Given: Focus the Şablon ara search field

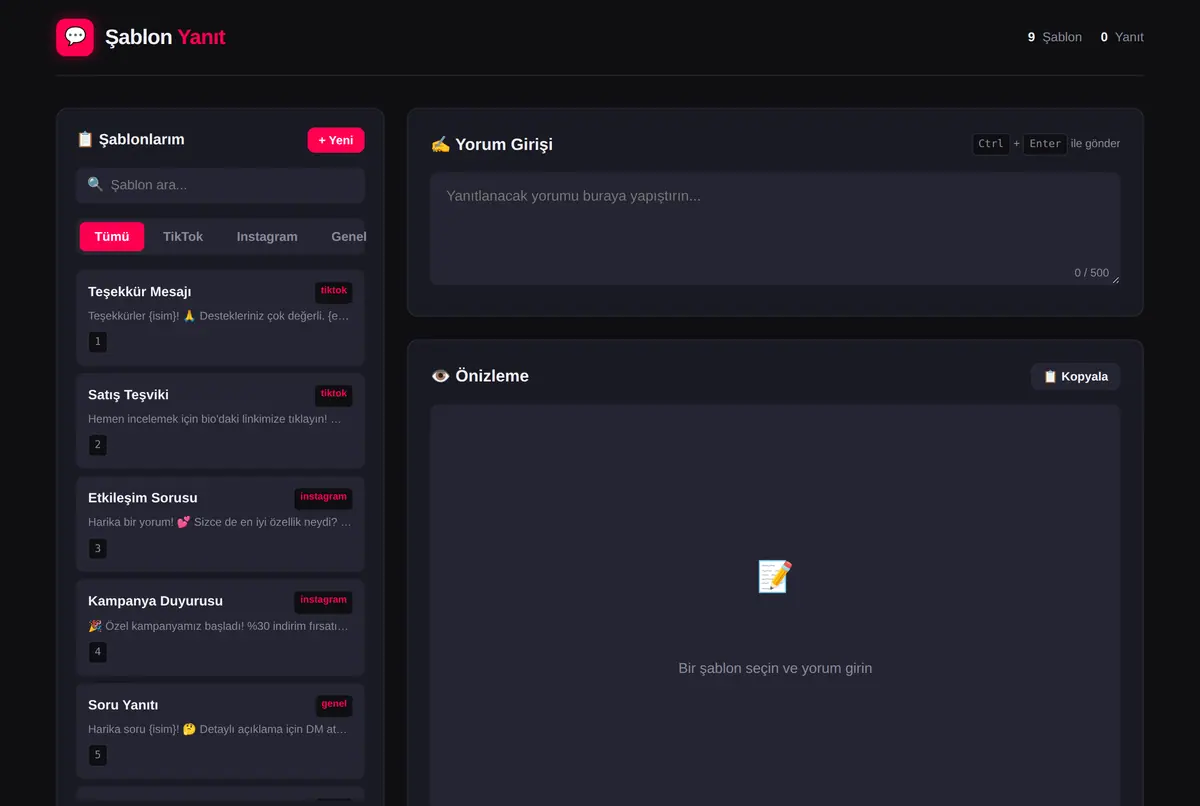Looking at the screenshot, I should (220, 185).
